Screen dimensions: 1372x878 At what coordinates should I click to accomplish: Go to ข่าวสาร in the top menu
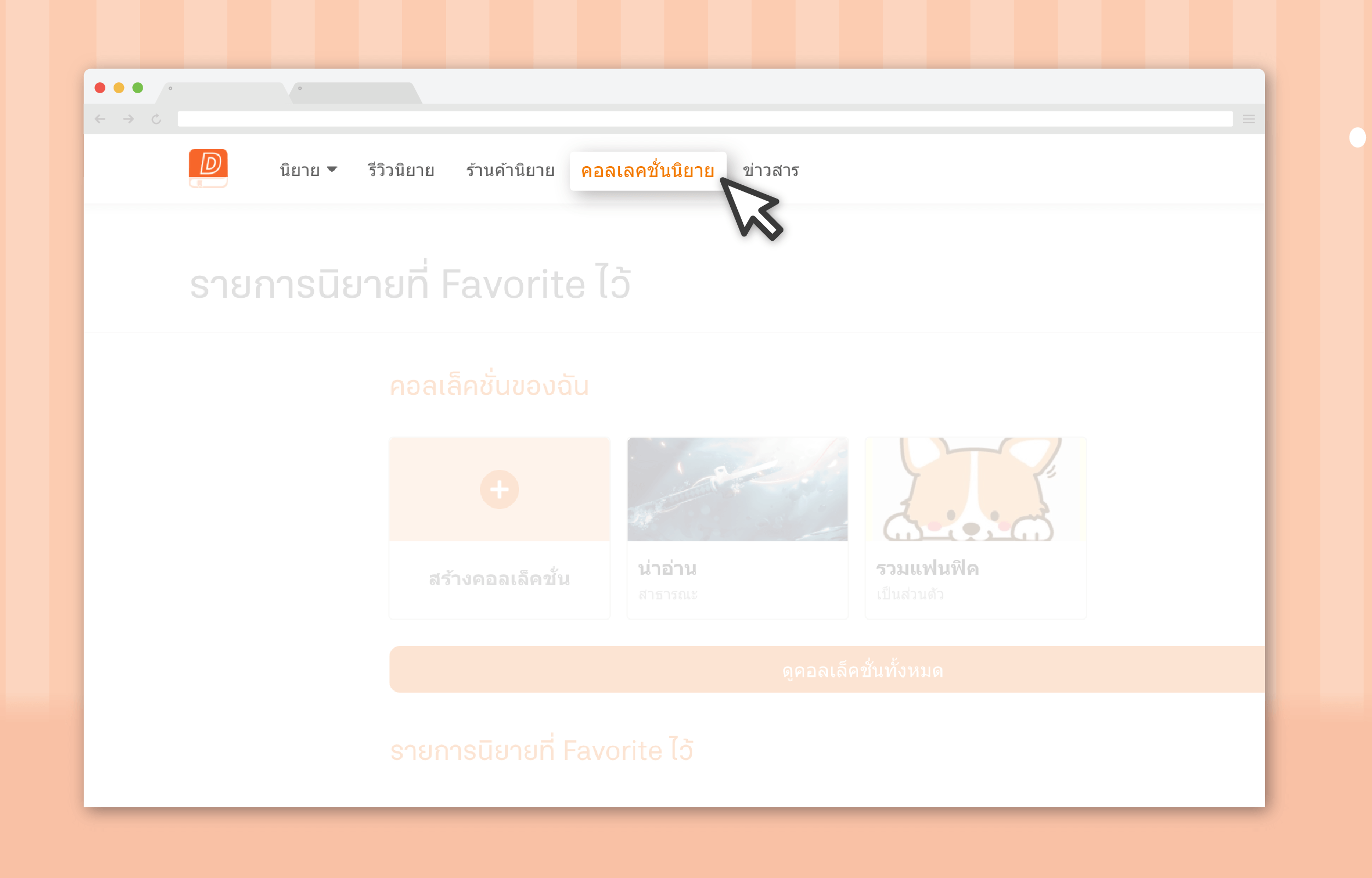click(x=771, y=171)
